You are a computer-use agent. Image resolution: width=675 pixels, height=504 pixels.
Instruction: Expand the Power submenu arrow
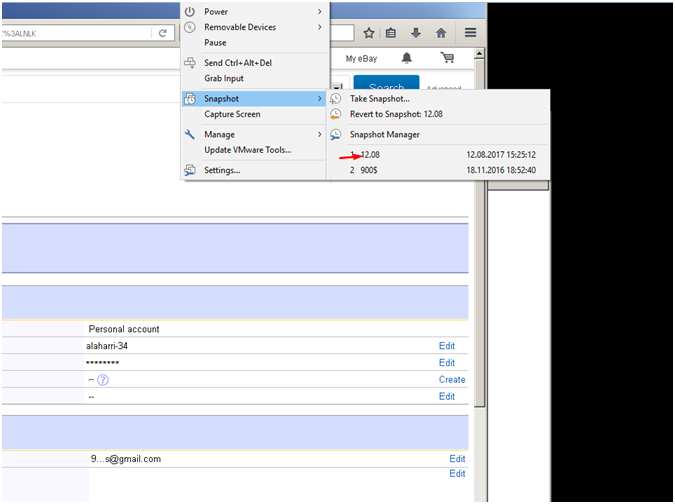pos(319,12)
